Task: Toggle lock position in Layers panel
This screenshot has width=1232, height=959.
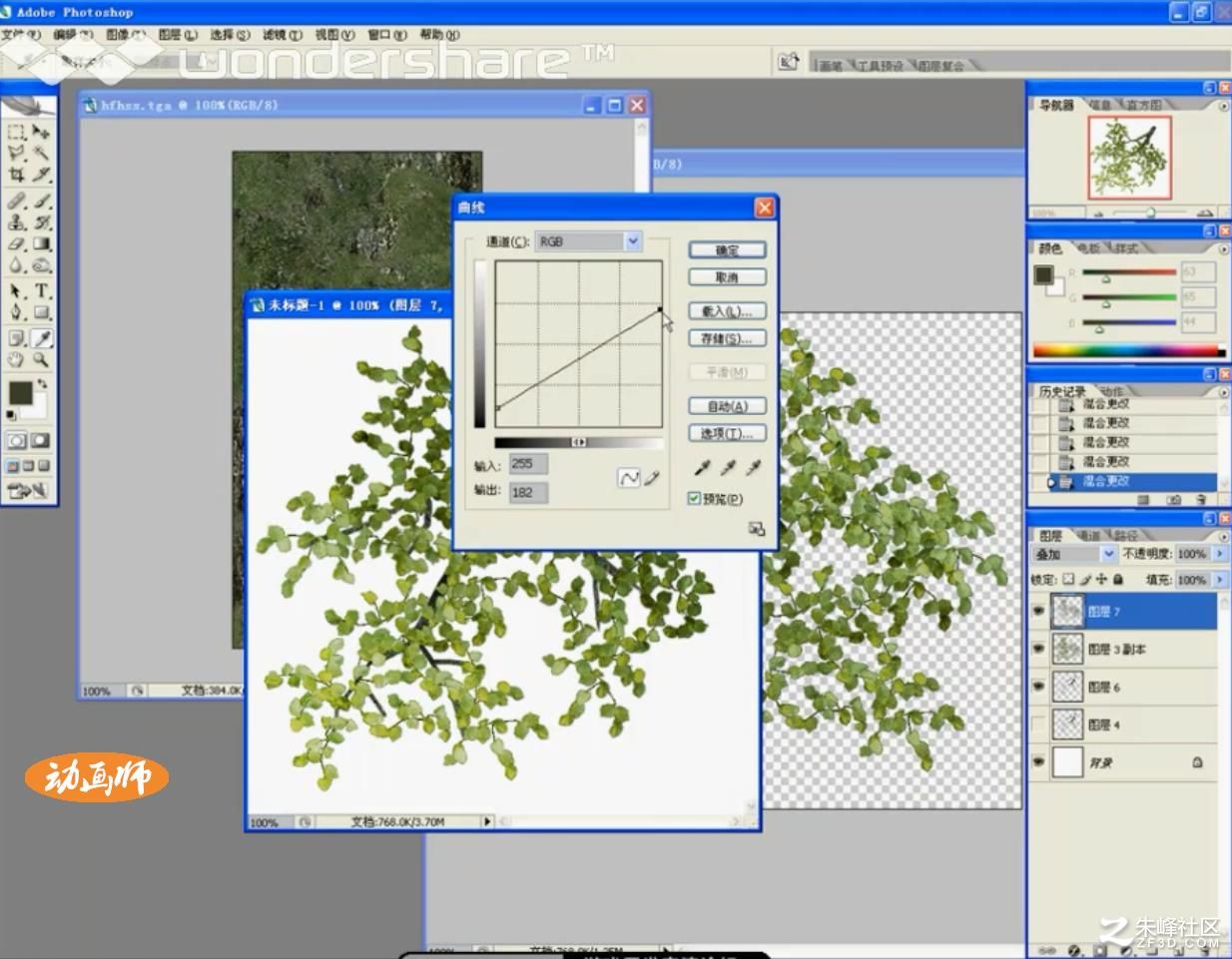Action: pyautogui.click(x=1101, y=579)
